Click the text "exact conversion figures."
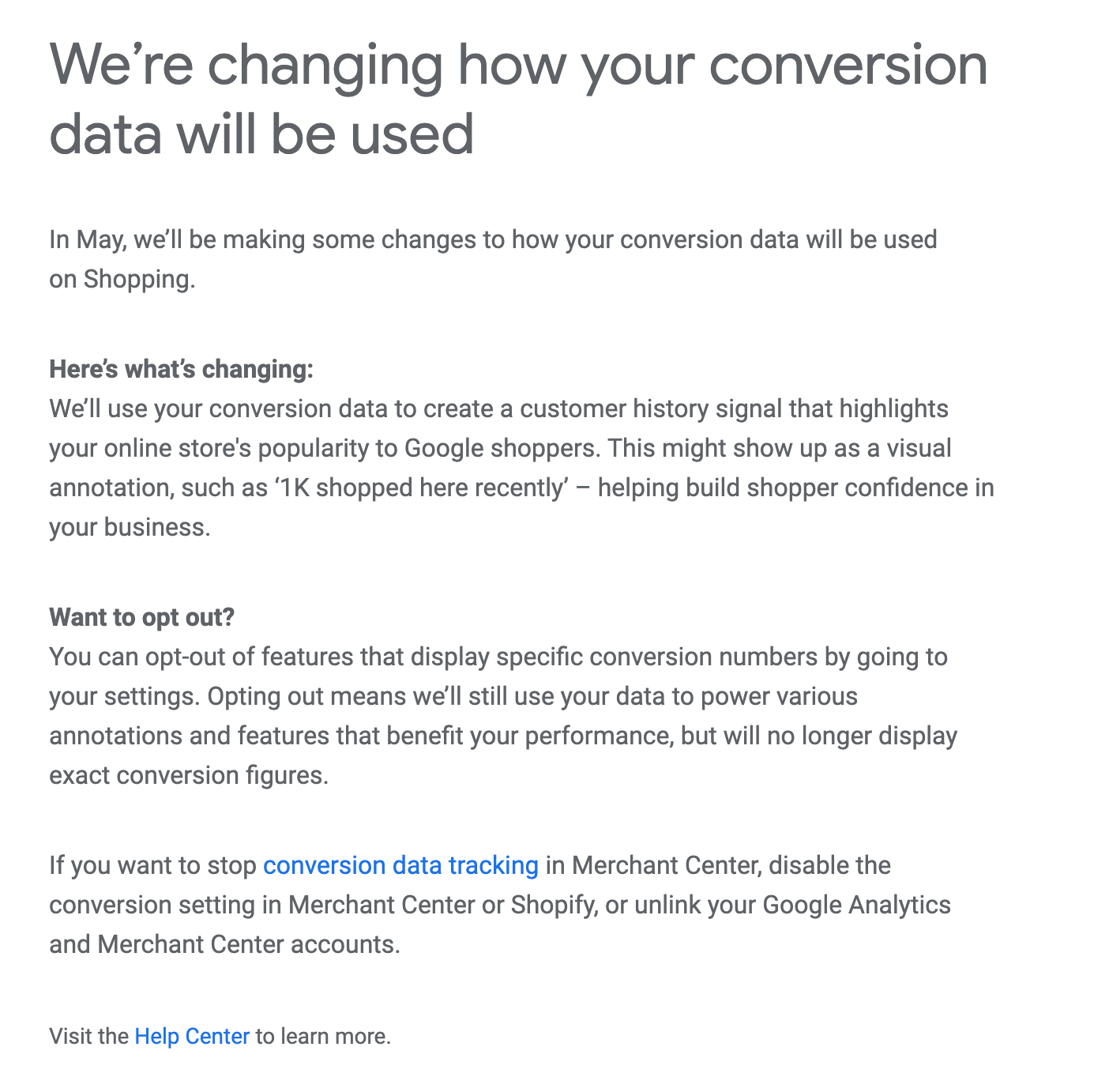 188,775
